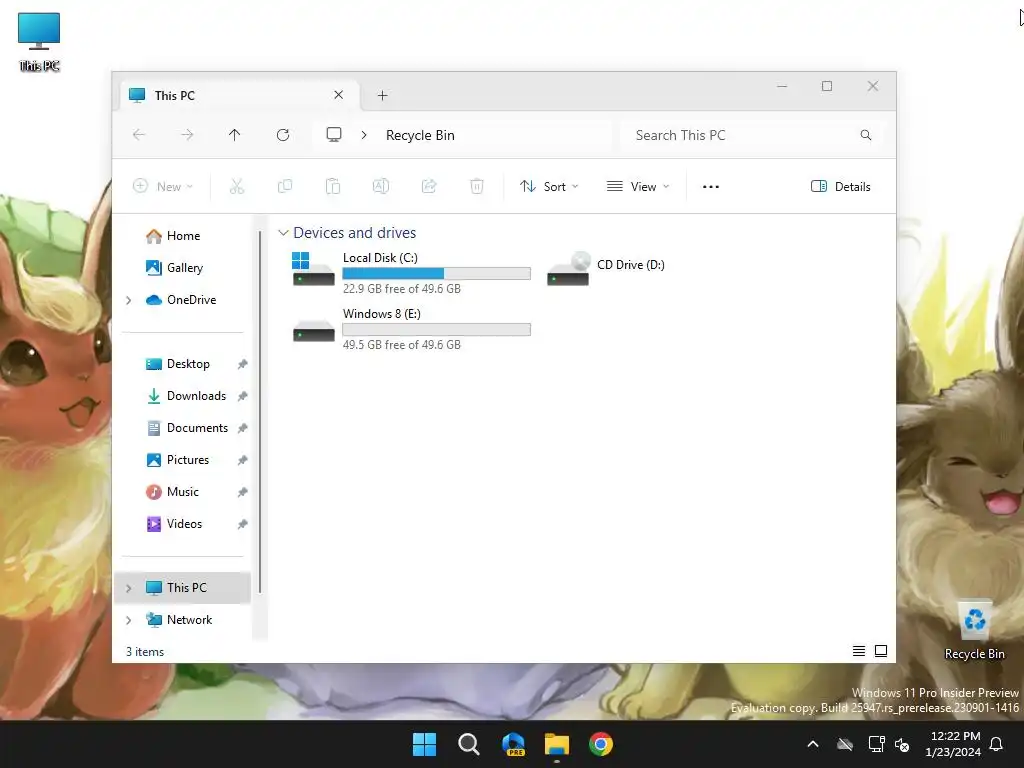Expand This PC tree node

point(129,588)
